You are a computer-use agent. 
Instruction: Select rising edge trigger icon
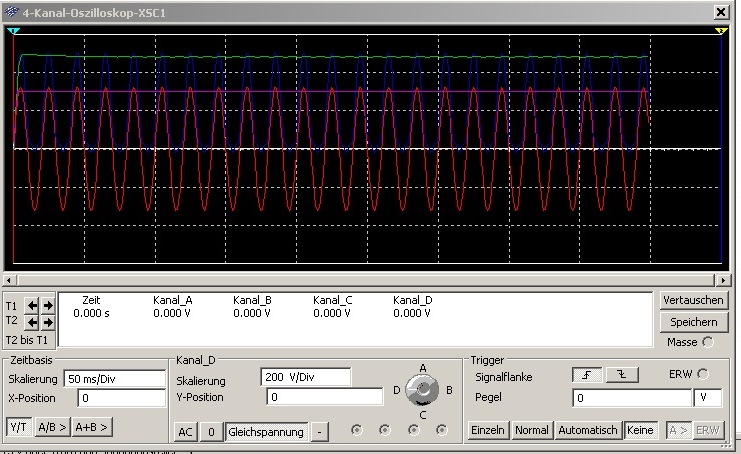click(586, 375)
